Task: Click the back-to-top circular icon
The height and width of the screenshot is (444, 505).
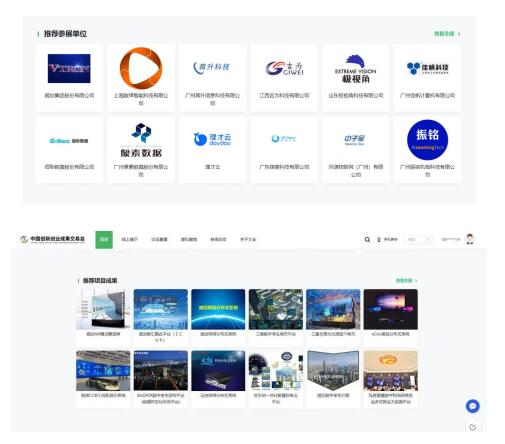Action: pos(472,427)
